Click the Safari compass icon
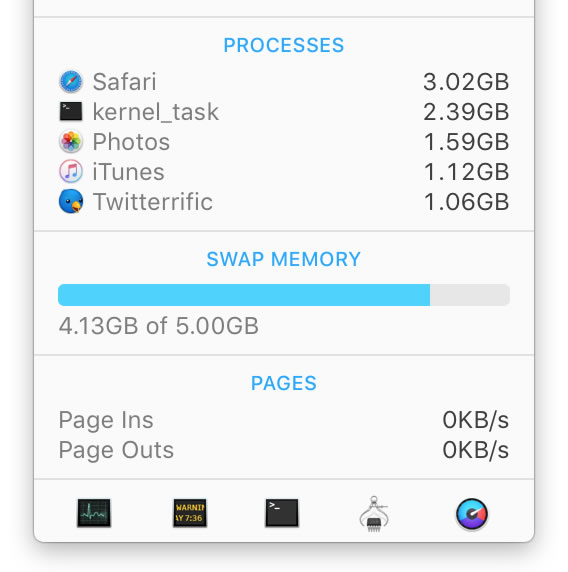This screenshot has width=568, height=572. [x=71, y=81]
